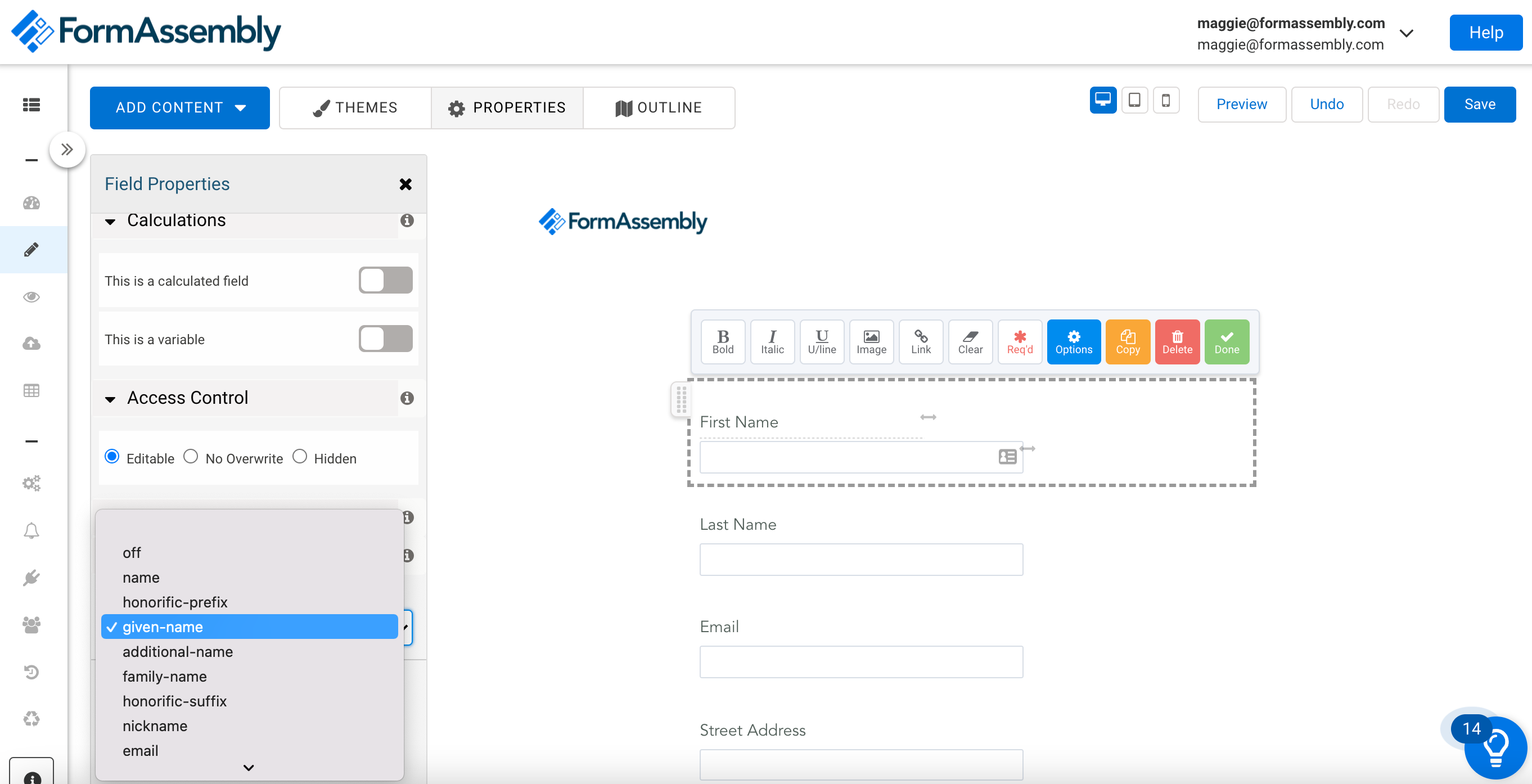Select the No Overwrite radio option
1532x784 pixels.
pos(190,456)
